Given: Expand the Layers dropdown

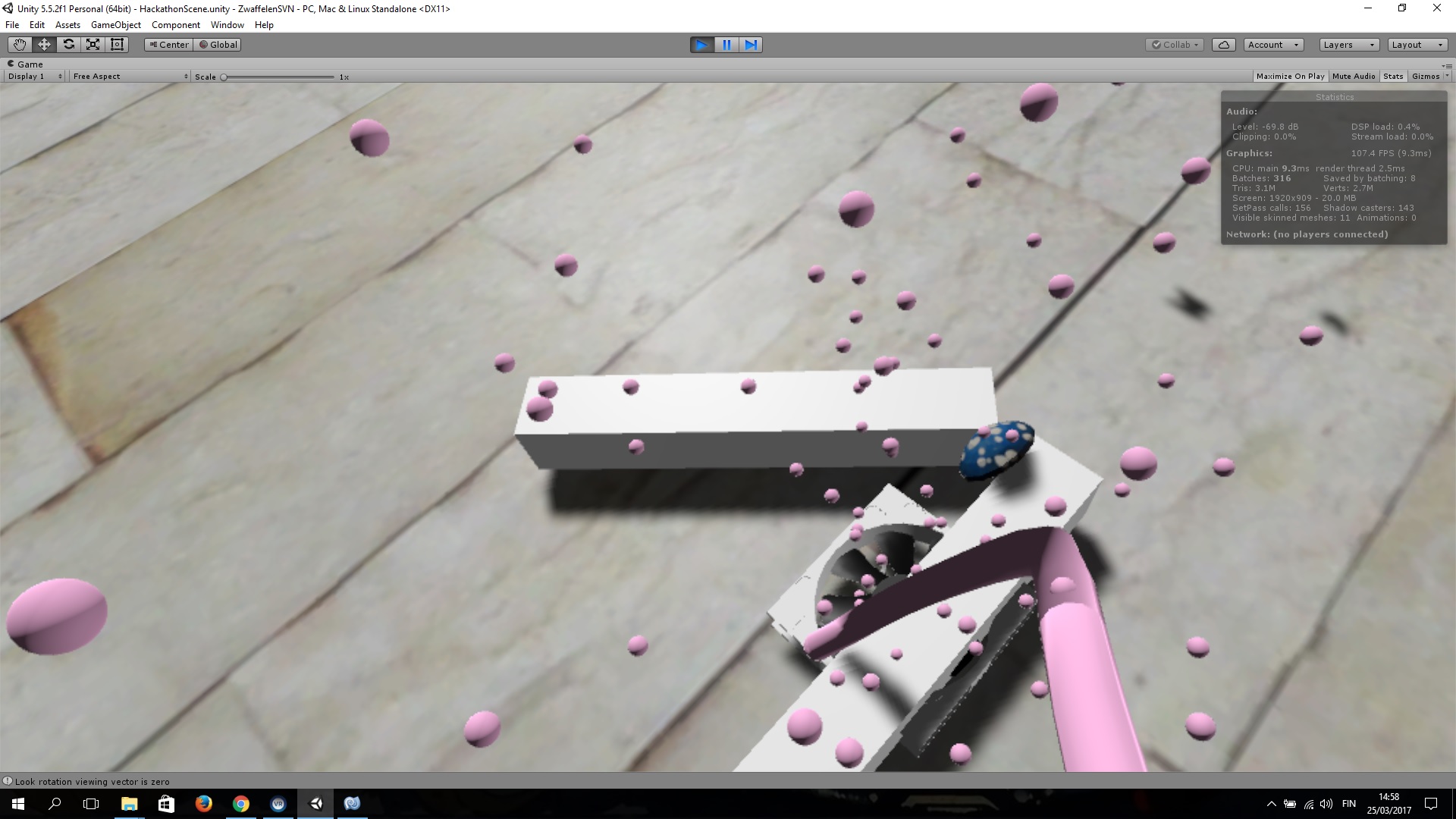Looking at the screenshot, I should tap(1348, 45).
